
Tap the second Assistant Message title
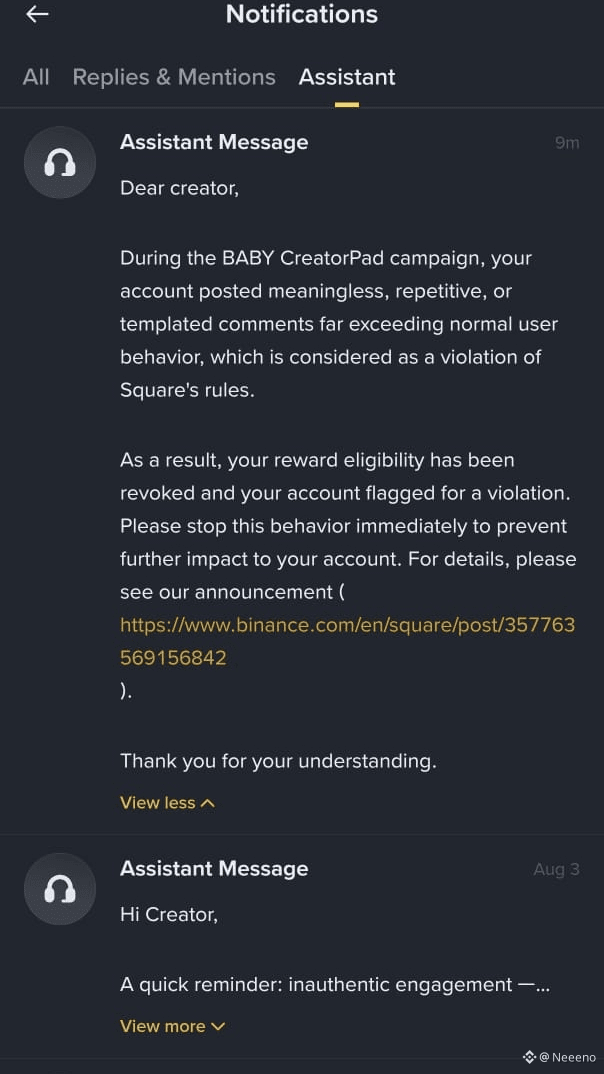214,869
